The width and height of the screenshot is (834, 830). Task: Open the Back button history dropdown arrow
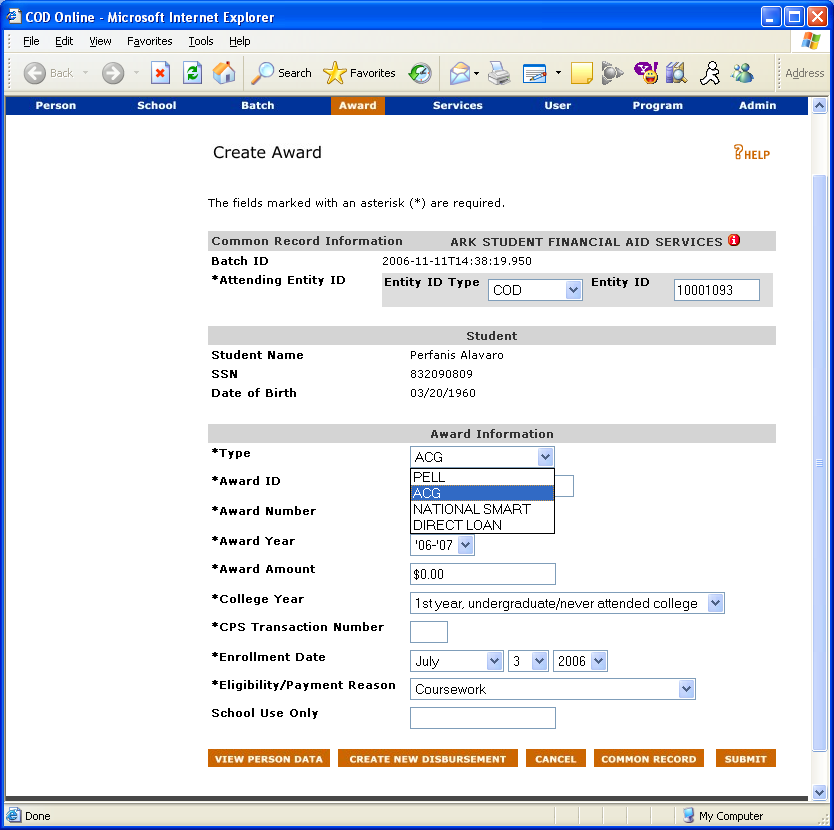(85, 73)
